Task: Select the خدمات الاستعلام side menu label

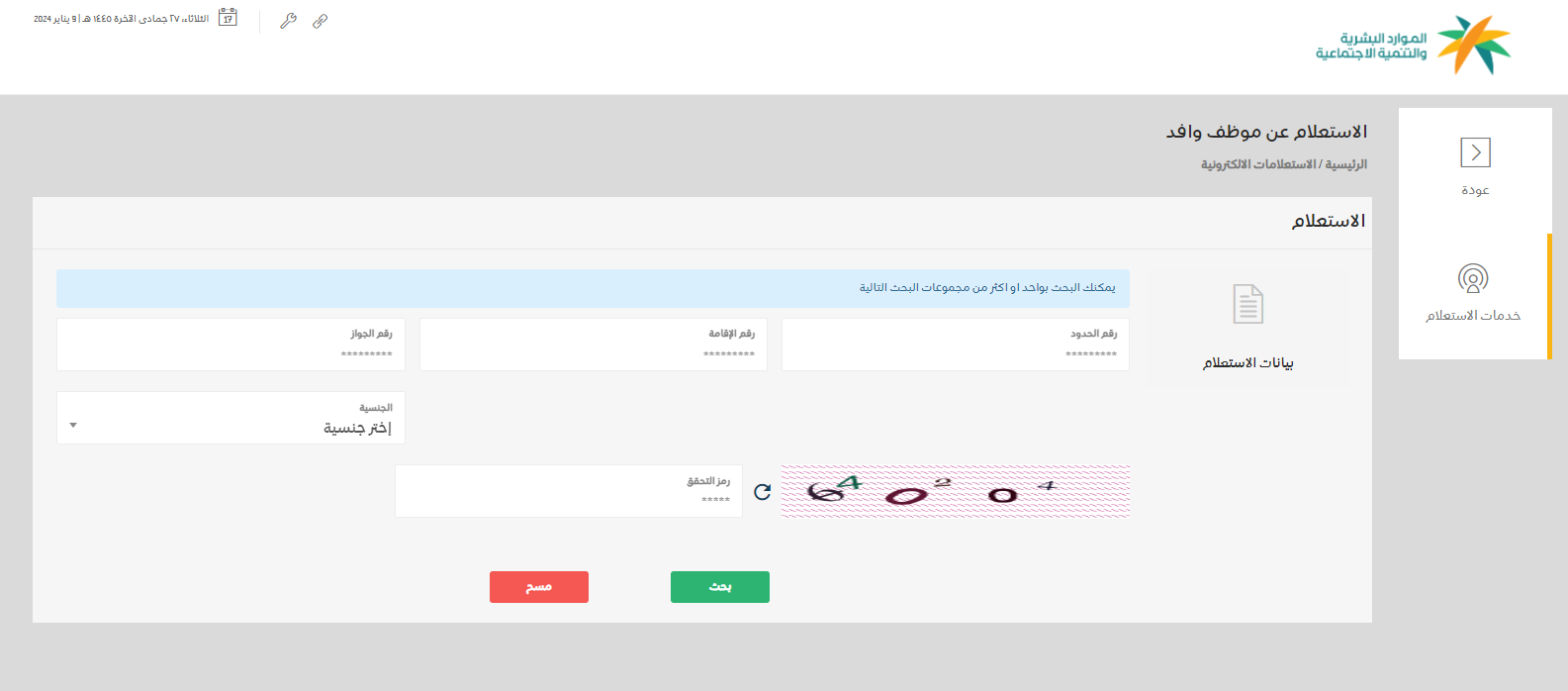Action: click(1473, 316)
